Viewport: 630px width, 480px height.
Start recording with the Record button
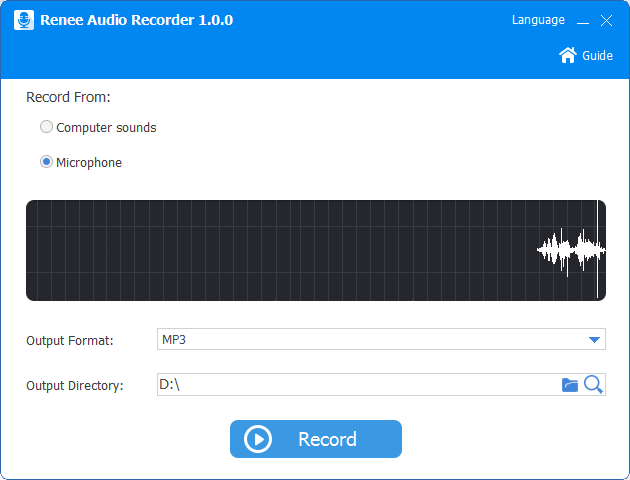point(316,439)
